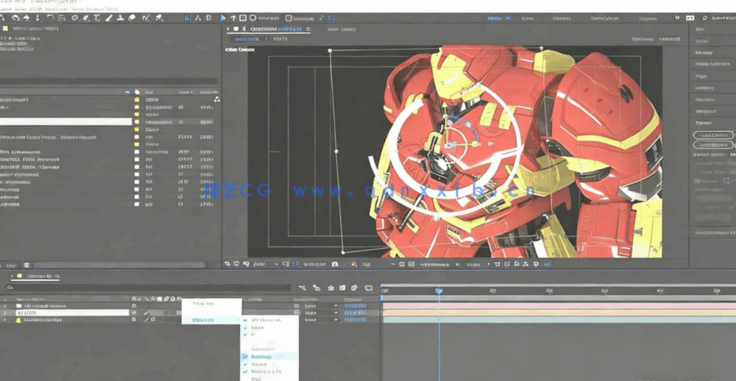Click the workspace overflow icon near search

pos(677,18)
